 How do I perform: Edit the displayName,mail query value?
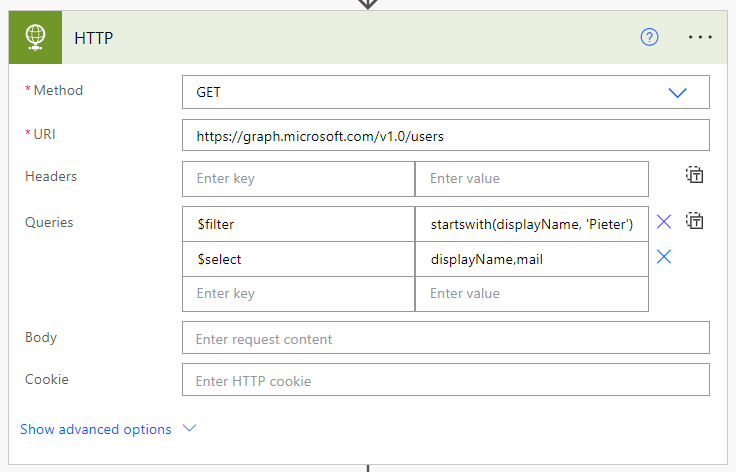click(x=532, y=259)
